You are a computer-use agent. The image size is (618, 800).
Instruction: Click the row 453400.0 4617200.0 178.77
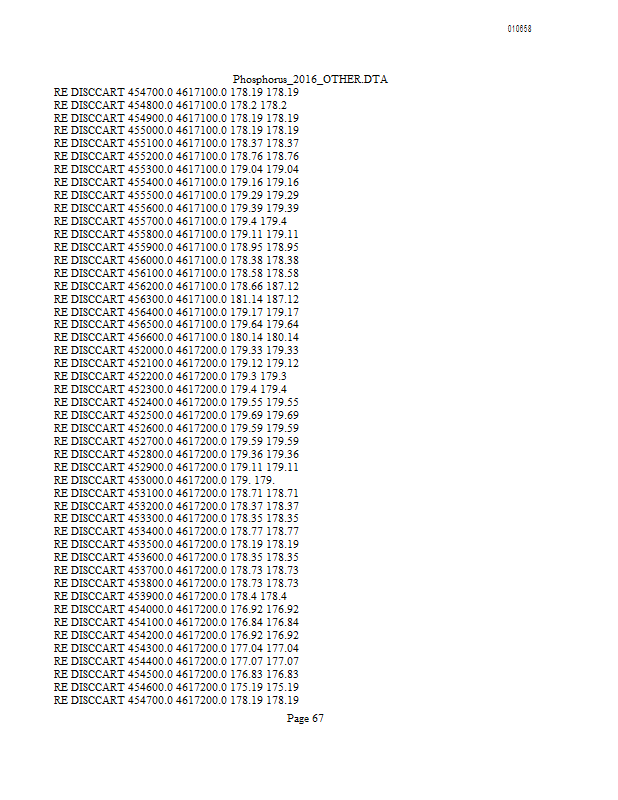click(177, 532)
